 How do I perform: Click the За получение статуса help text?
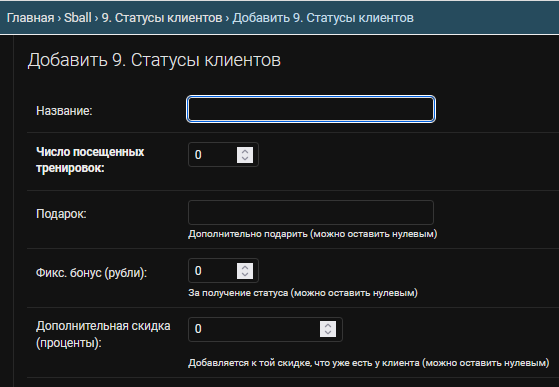[303, 293]
